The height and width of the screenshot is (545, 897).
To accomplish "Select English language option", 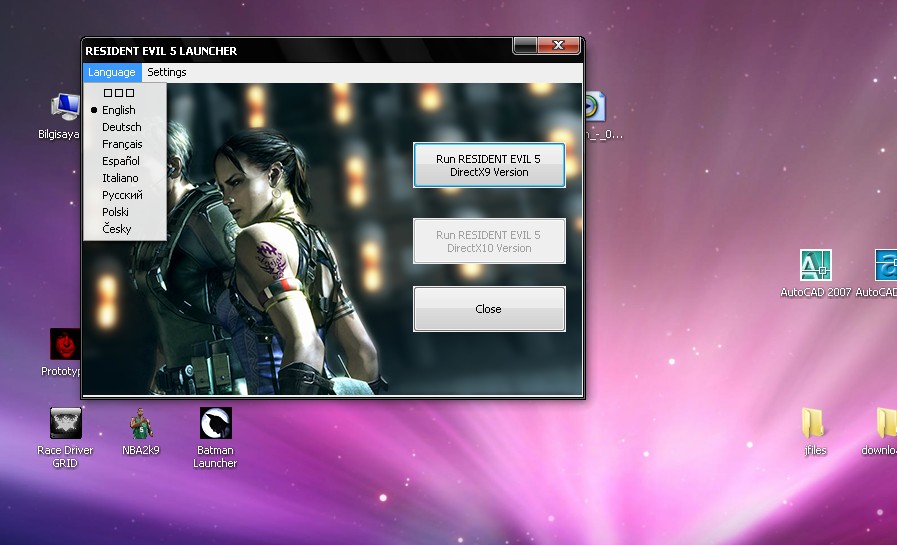I will (x=125, y=110).
